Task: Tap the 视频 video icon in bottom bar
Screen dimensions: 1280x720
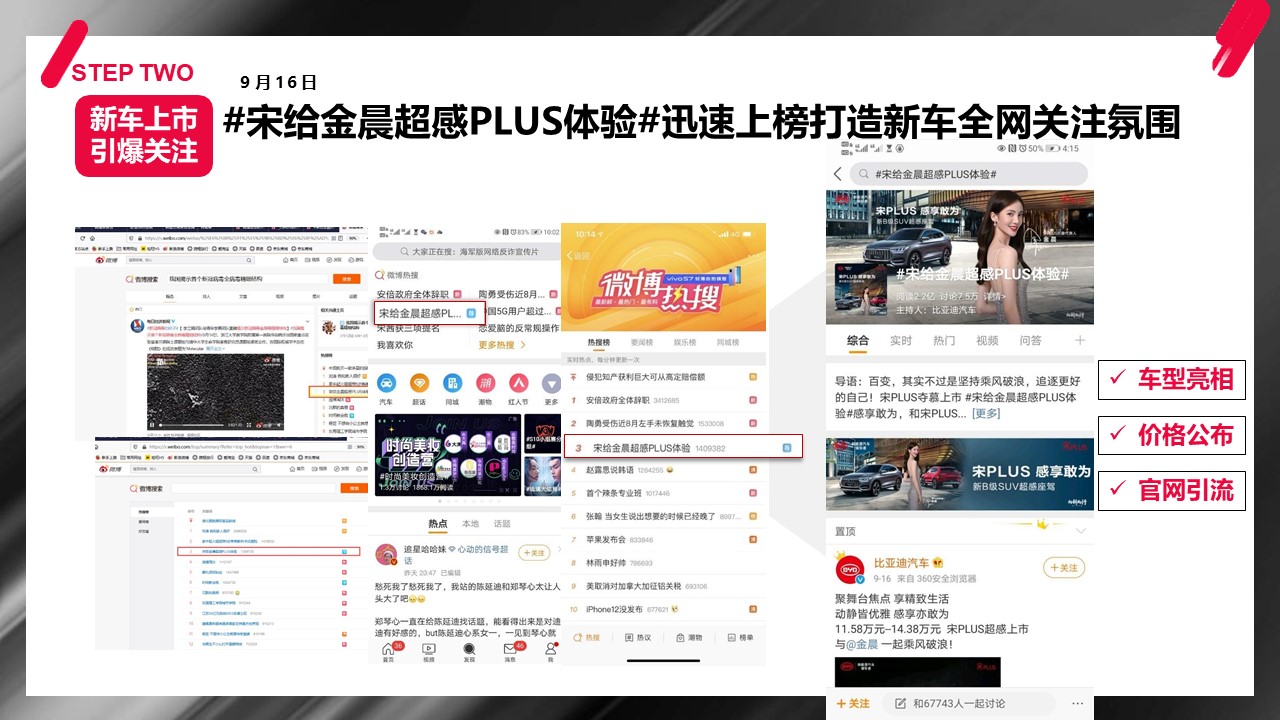Action: 429,651
